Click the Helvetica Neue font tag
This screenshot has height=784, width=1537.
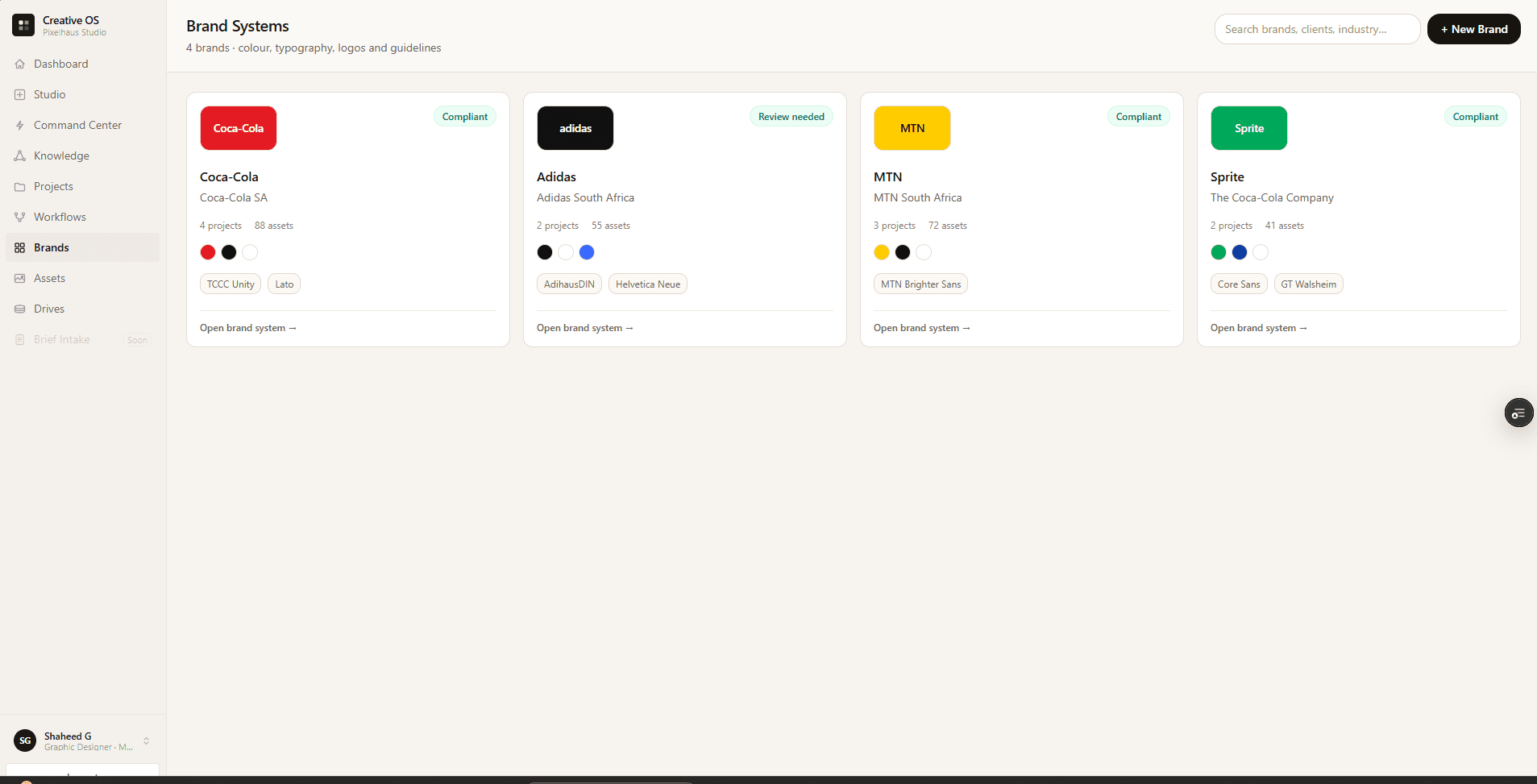tap(648, 284)
